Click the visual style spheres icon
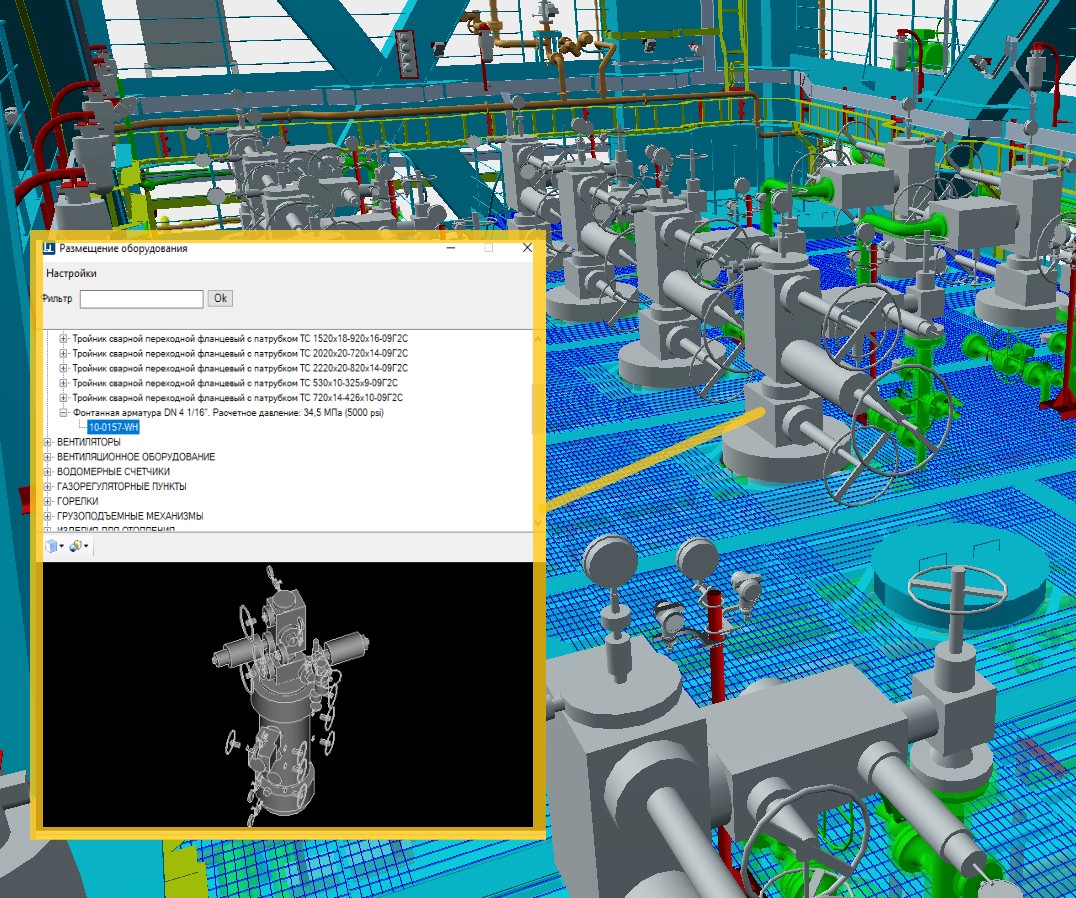 (75, 546)
